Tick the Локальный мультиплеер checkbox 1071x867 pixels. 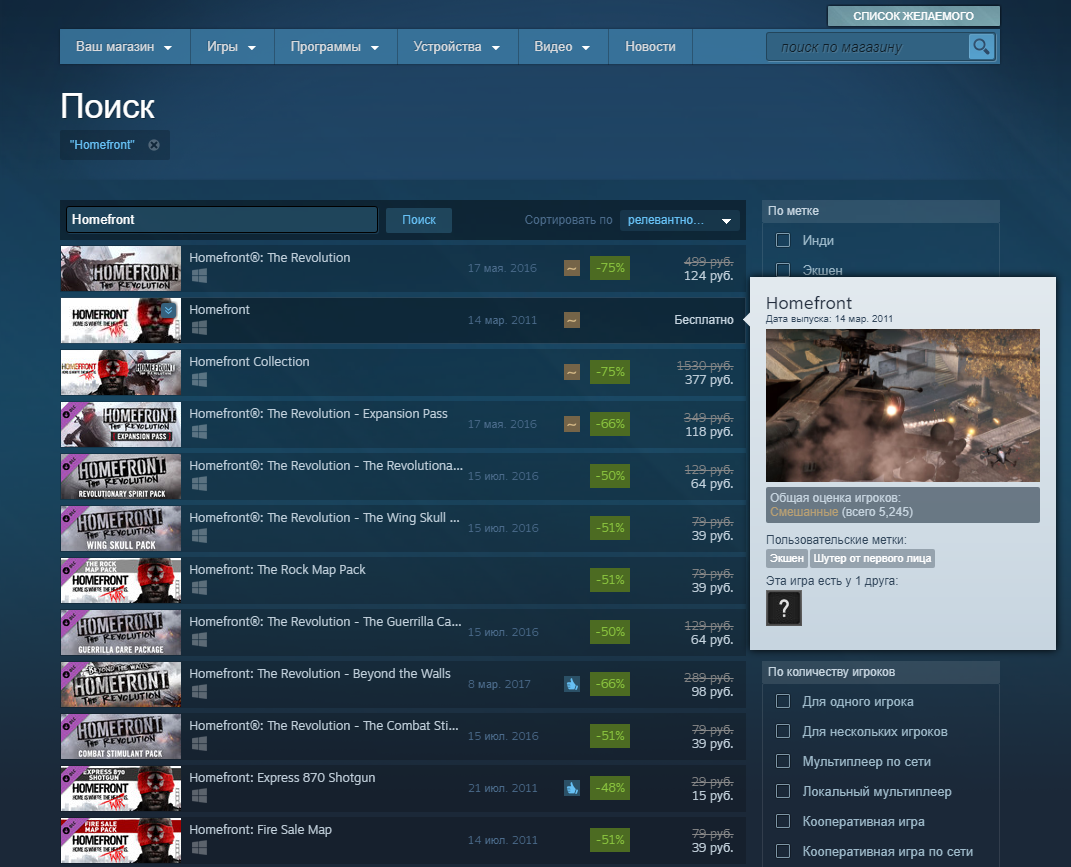[x=783, y=791]
